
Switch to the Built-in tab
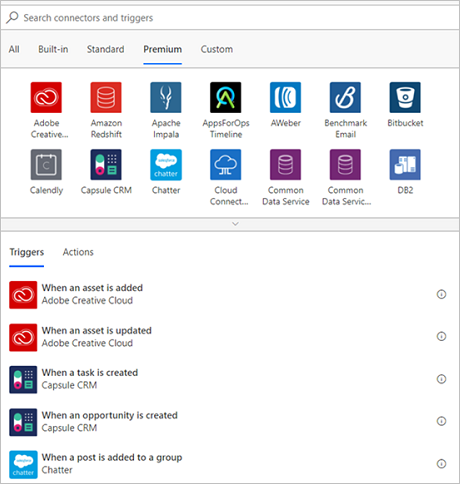coord(53,49)
